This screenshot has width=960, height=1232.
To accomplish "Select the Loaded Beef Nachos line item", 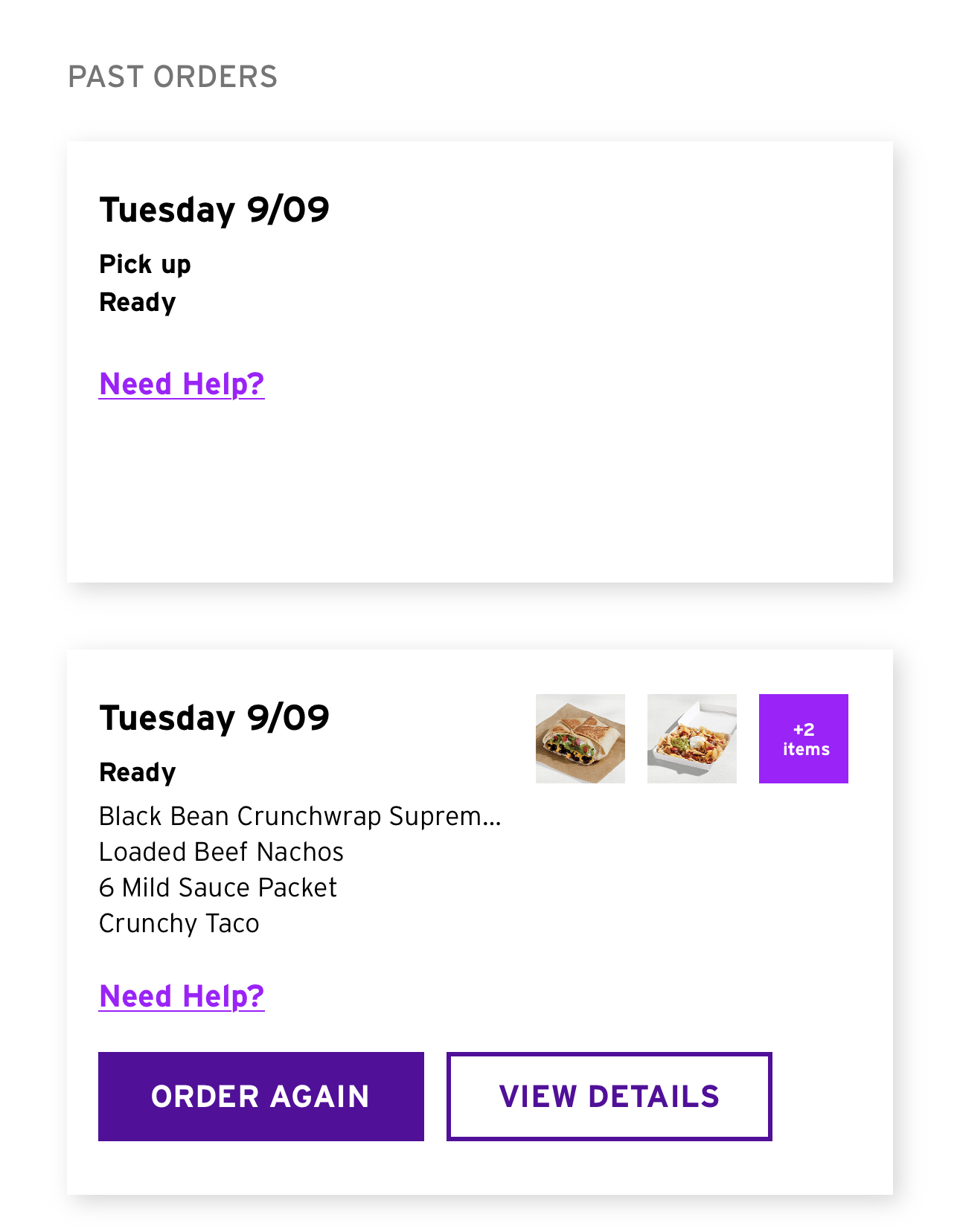I will pos(221,852).
